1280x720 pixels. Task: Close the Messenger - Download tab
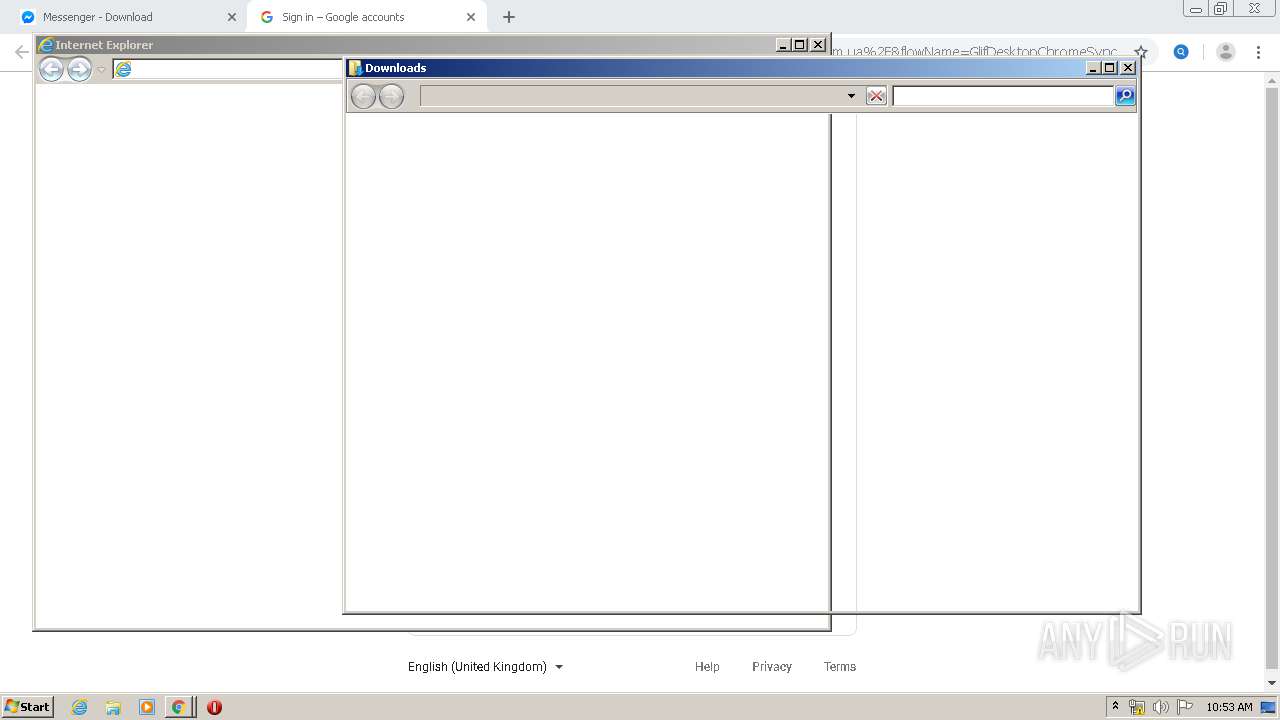[232, 17]
